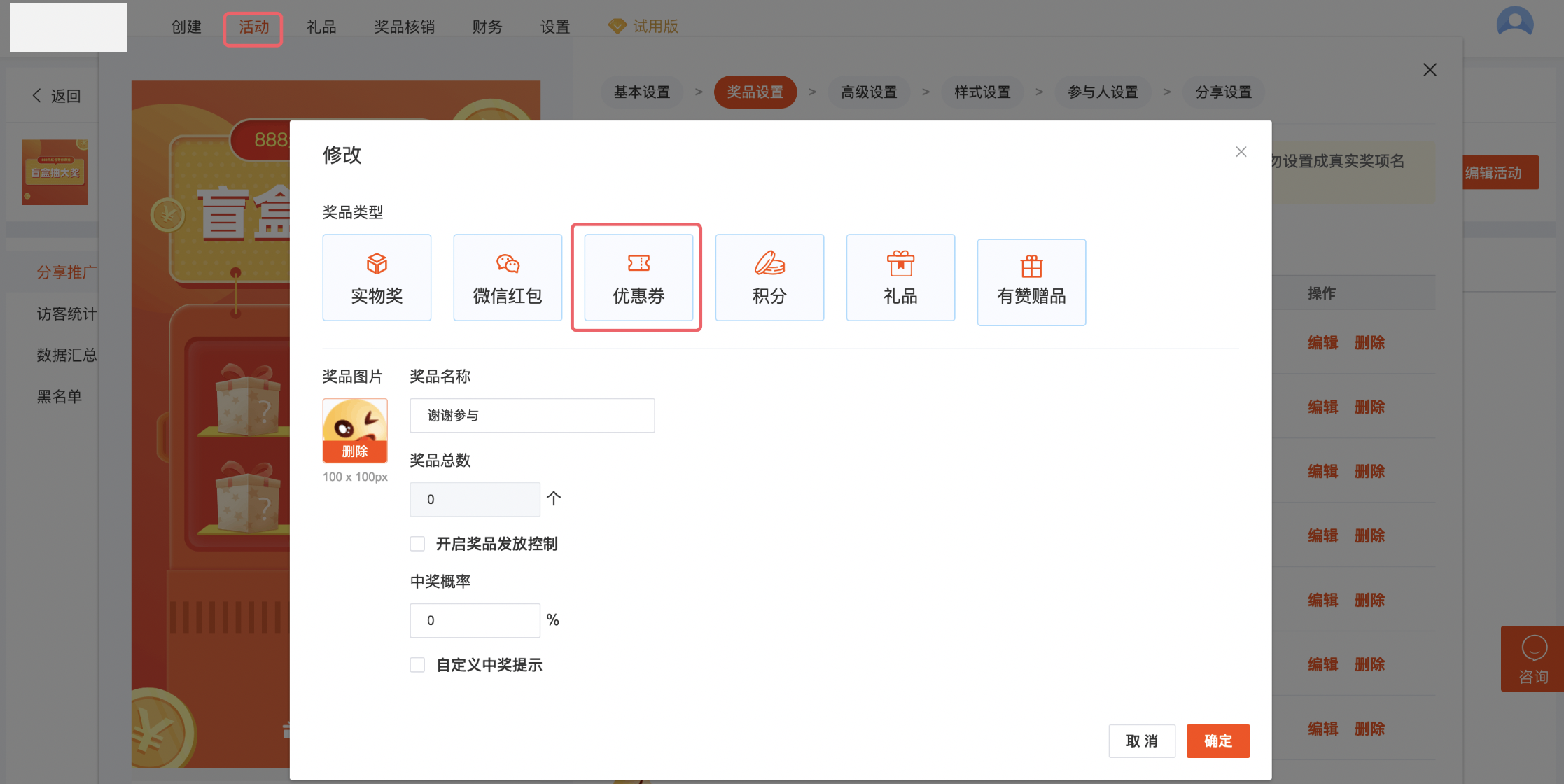Open the 礼品 top menu
The height and width of the screenshot is (784, 1564).
click(321, 27)
